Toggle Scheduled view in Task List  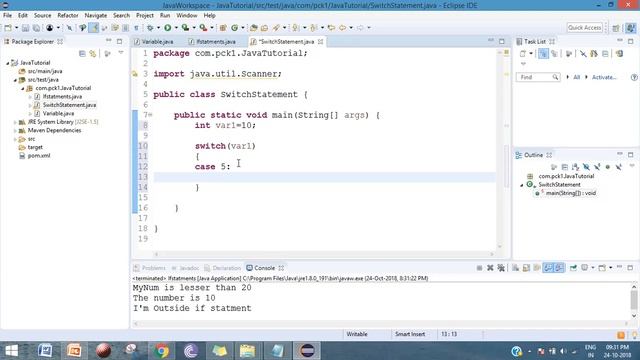554,53
